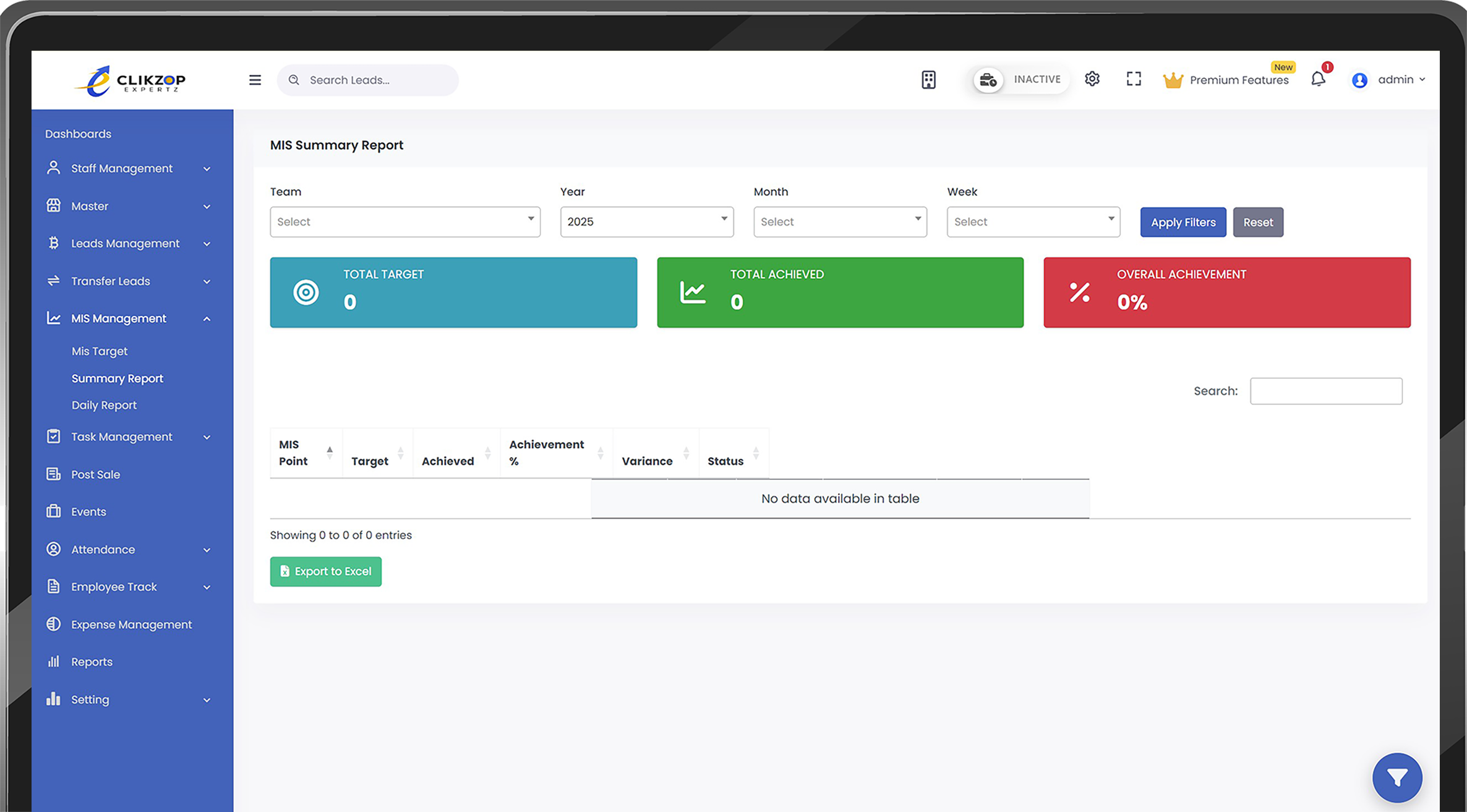1467x812 pixels.
Task: Open Expense Management from the sidebar
Action: tap(131, 624)
